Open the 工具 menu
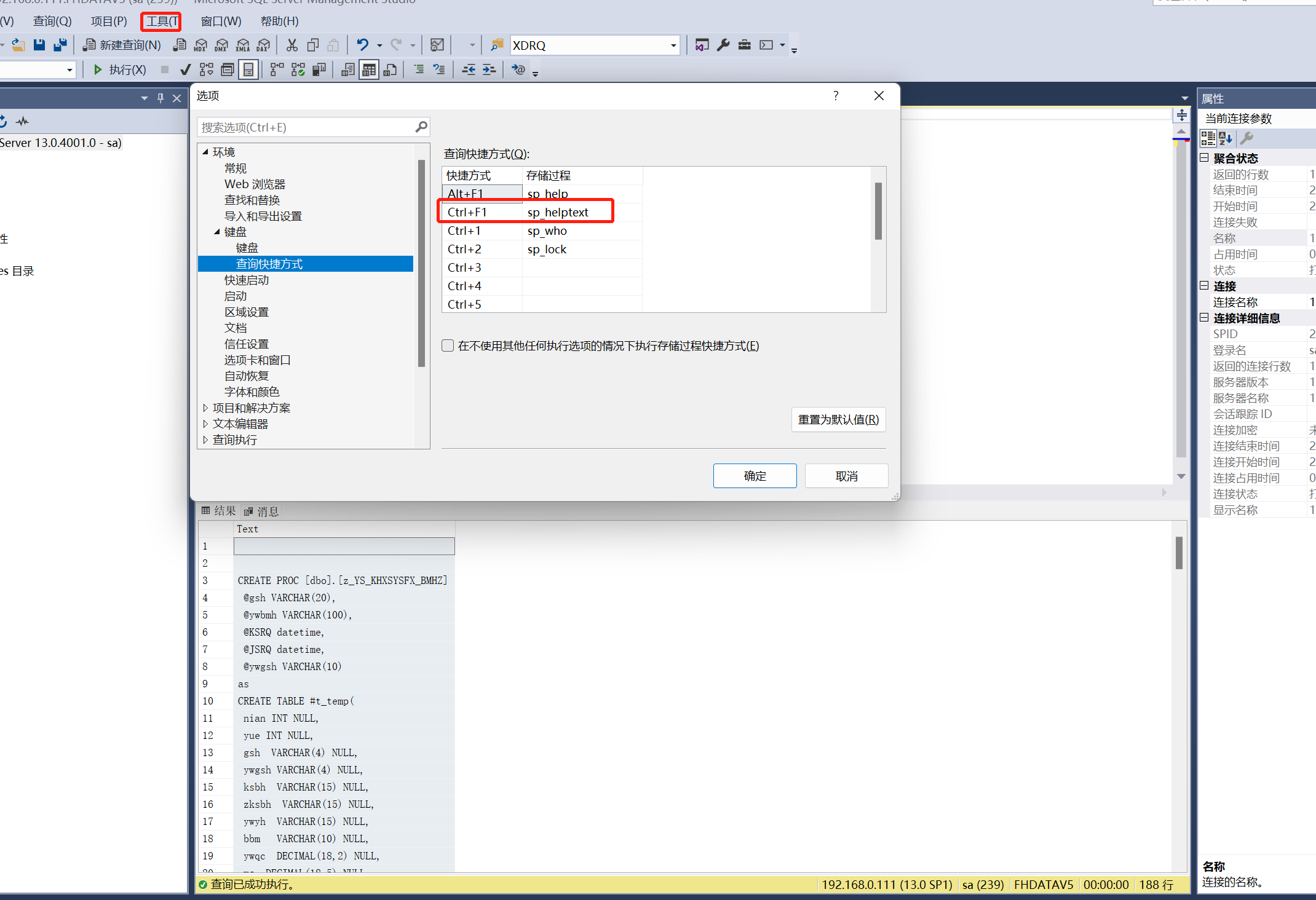The width and height of the screenshot is (1316, 900). (x=161, y=22)
